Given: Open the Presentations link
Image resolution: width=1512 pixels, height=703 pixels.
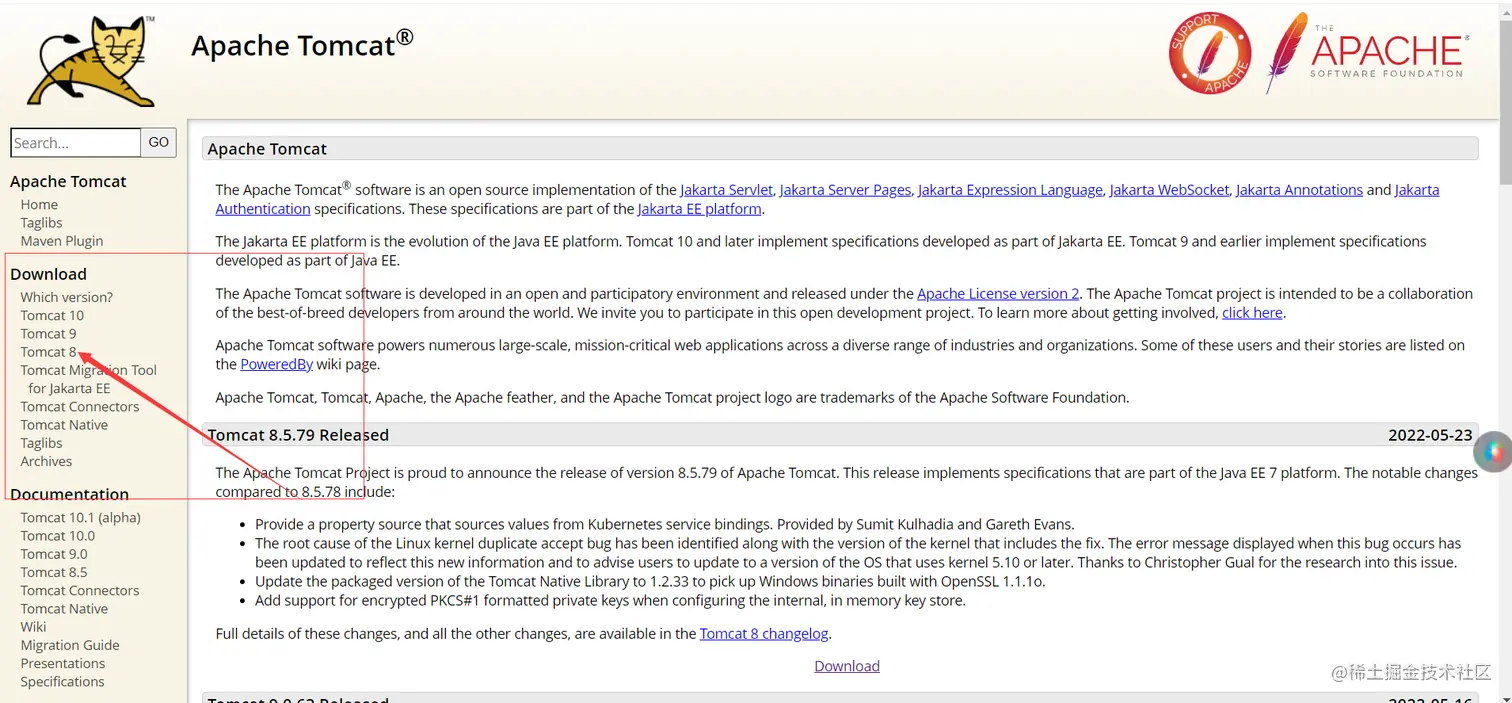Looking at the screenshot, I should tap(63, 663).
